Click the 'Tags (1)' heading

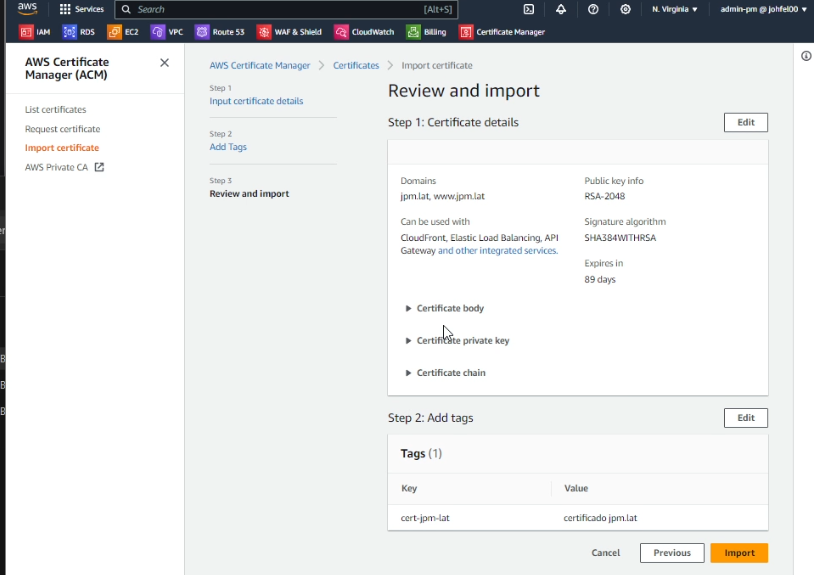pyautogui.click(x=421, y=454)
